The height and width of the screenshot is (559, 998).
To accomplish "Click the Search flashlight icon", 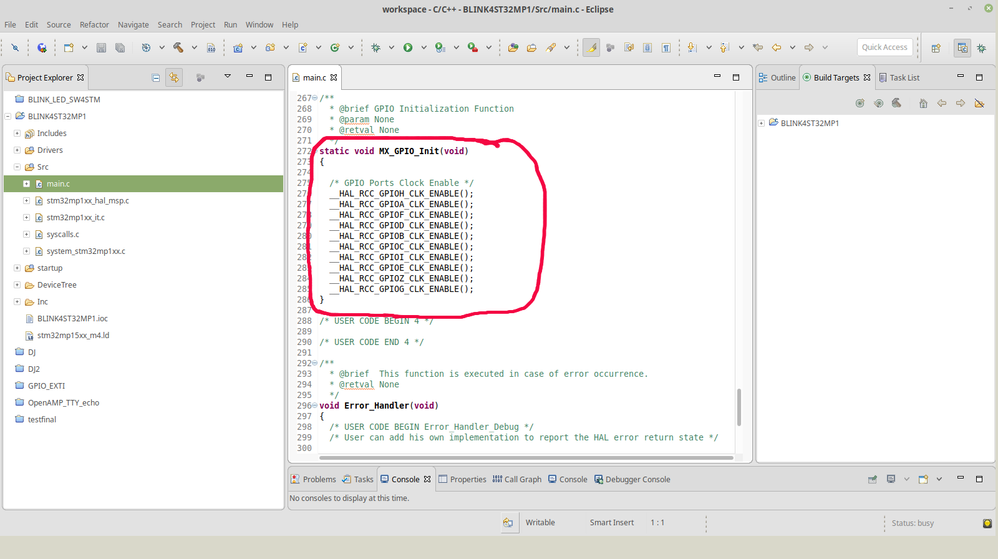I will [551, 47].
